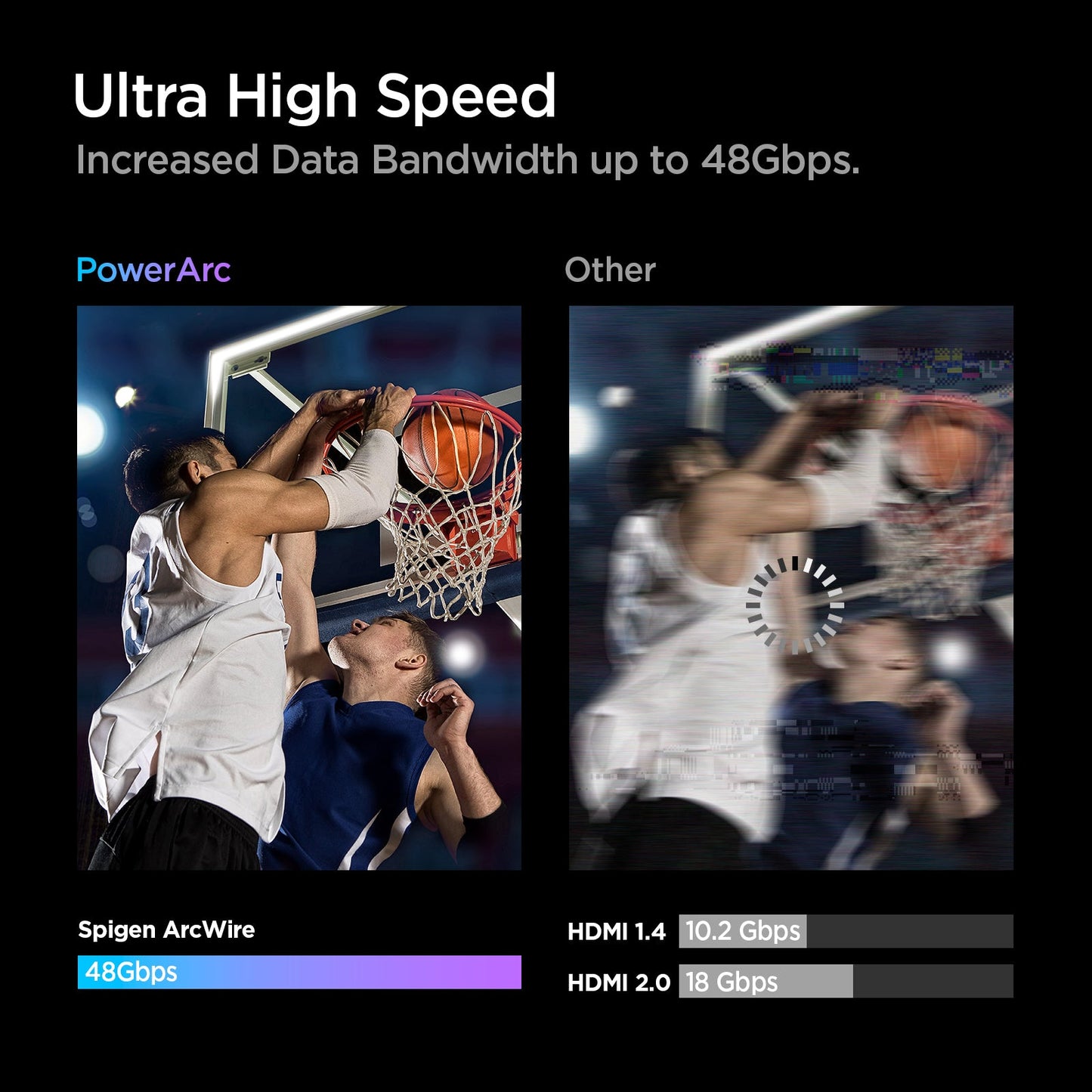Click the HDMI 2.0 18 Gbps bar

pyautogui.click(x=846, y=981)
